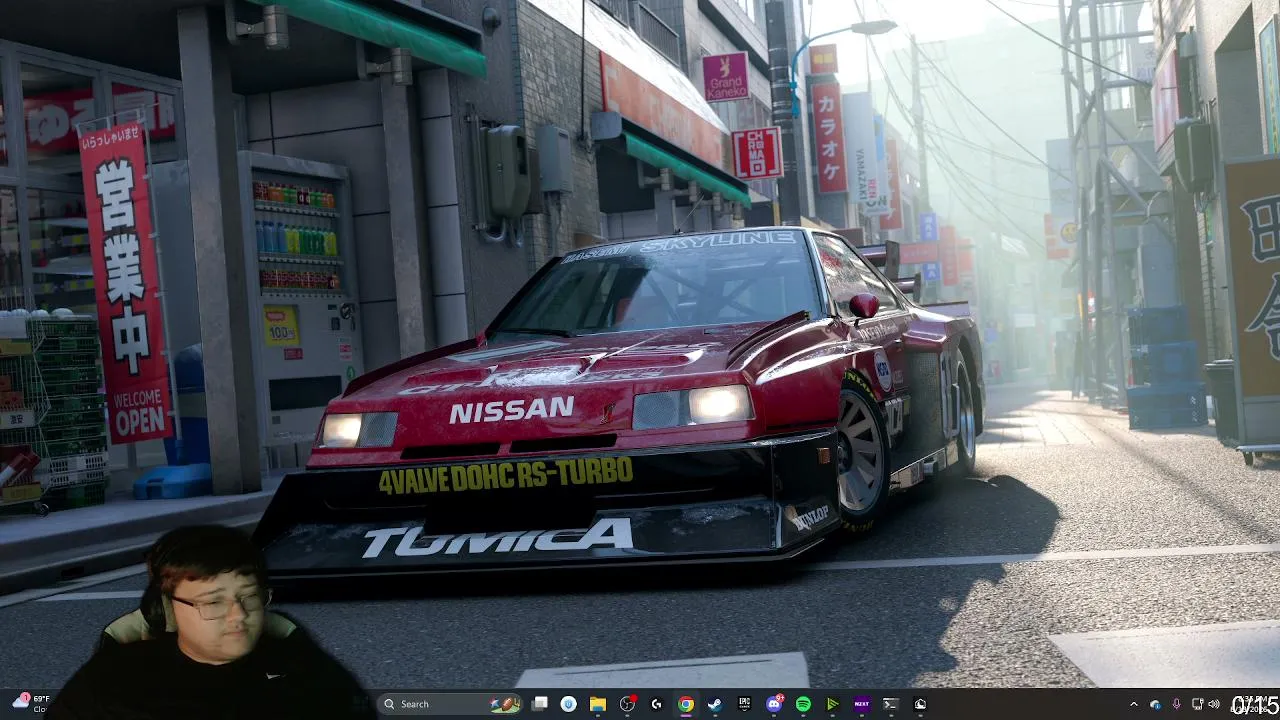The image size is (1280, 720).
Task: Open the volume speaker tray icon
Action: pyautogui.click(x=1214, y=704)
